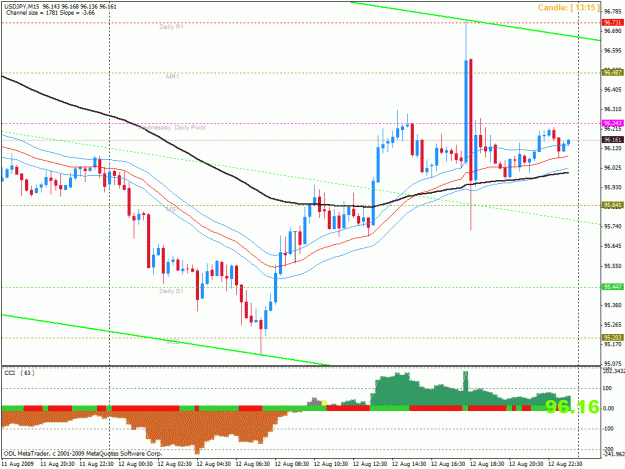Viewport: 625px width, 469px height.
Task: Click the 95.740 price axis value
Action: coord(613,226)
